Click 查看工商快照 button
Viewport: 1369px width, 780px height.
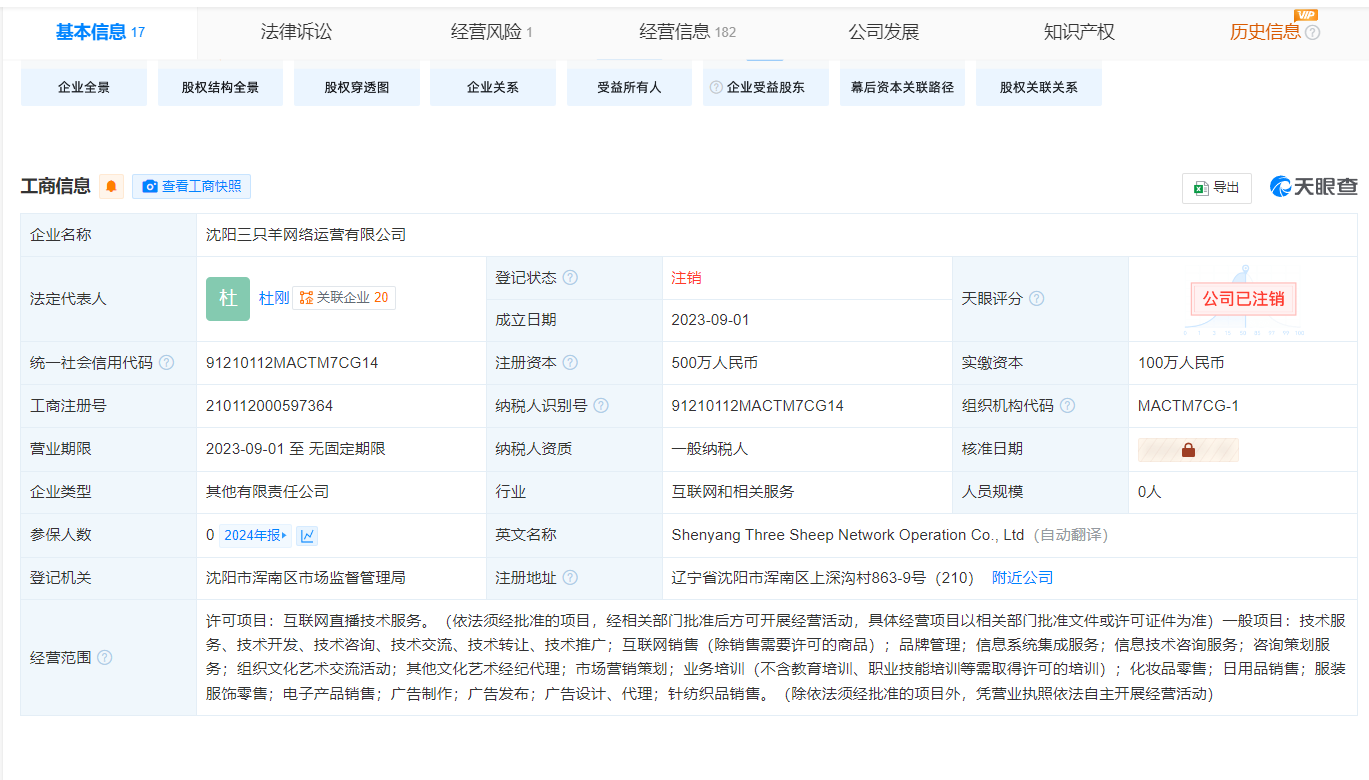tap(192, 186)
